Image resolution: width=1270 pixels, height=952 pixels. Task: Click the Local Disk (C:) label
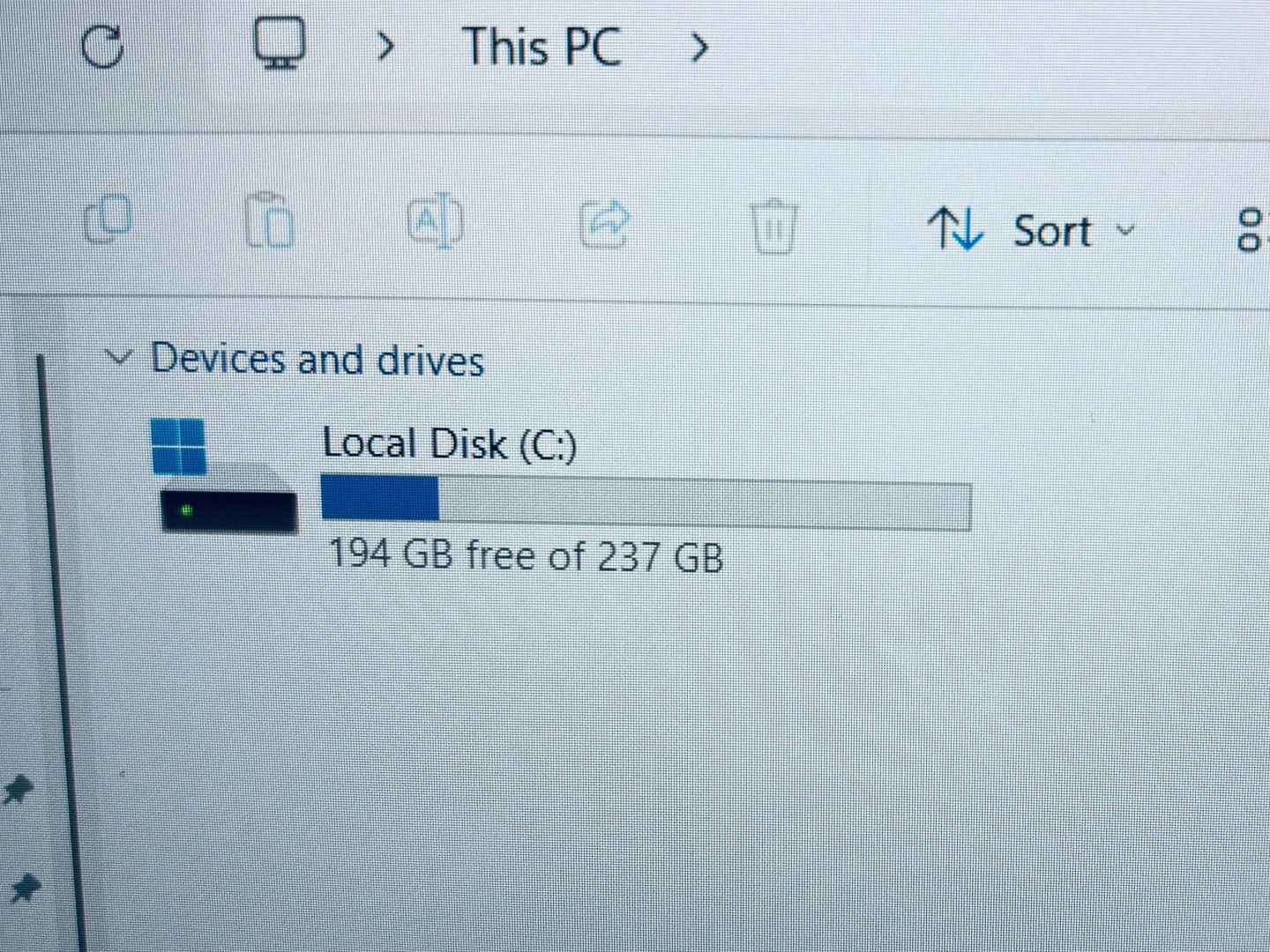click(450, 443)
